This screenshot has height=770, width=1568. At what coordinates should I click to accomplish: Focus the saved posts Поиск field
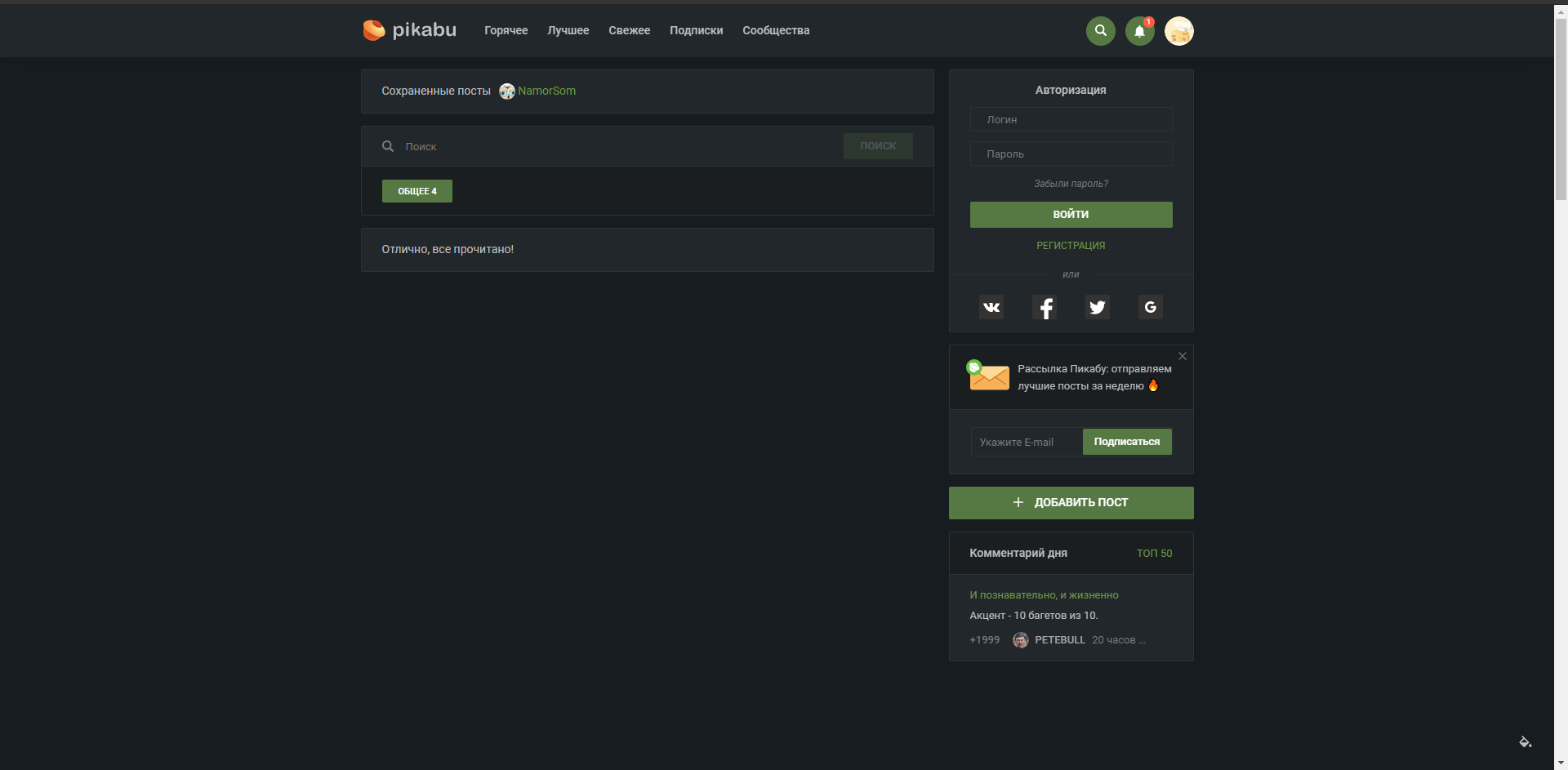(x=621, y=146)
